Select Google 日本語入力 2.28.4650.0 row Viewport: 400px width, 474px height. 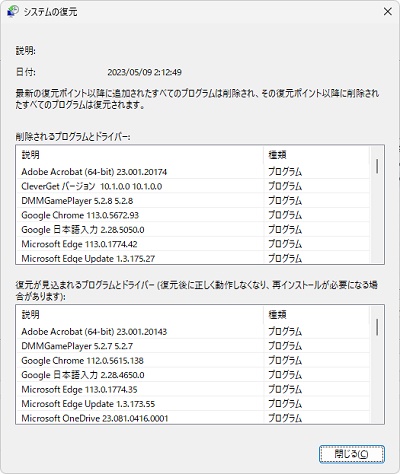click(x=193, y=375)
